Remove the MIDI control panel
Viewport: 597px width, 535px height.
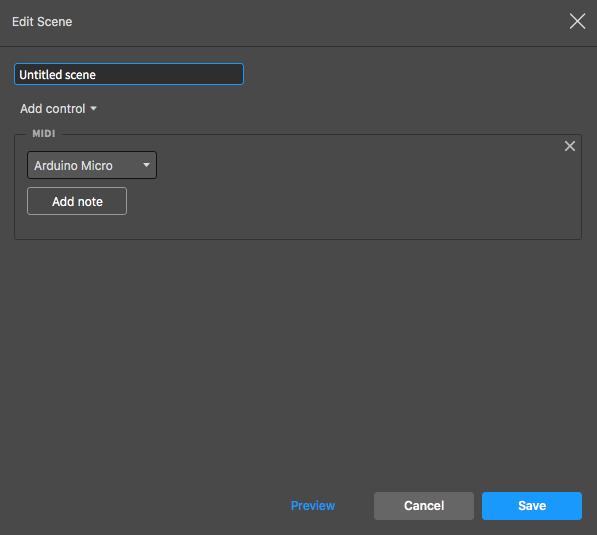point(570,146)
